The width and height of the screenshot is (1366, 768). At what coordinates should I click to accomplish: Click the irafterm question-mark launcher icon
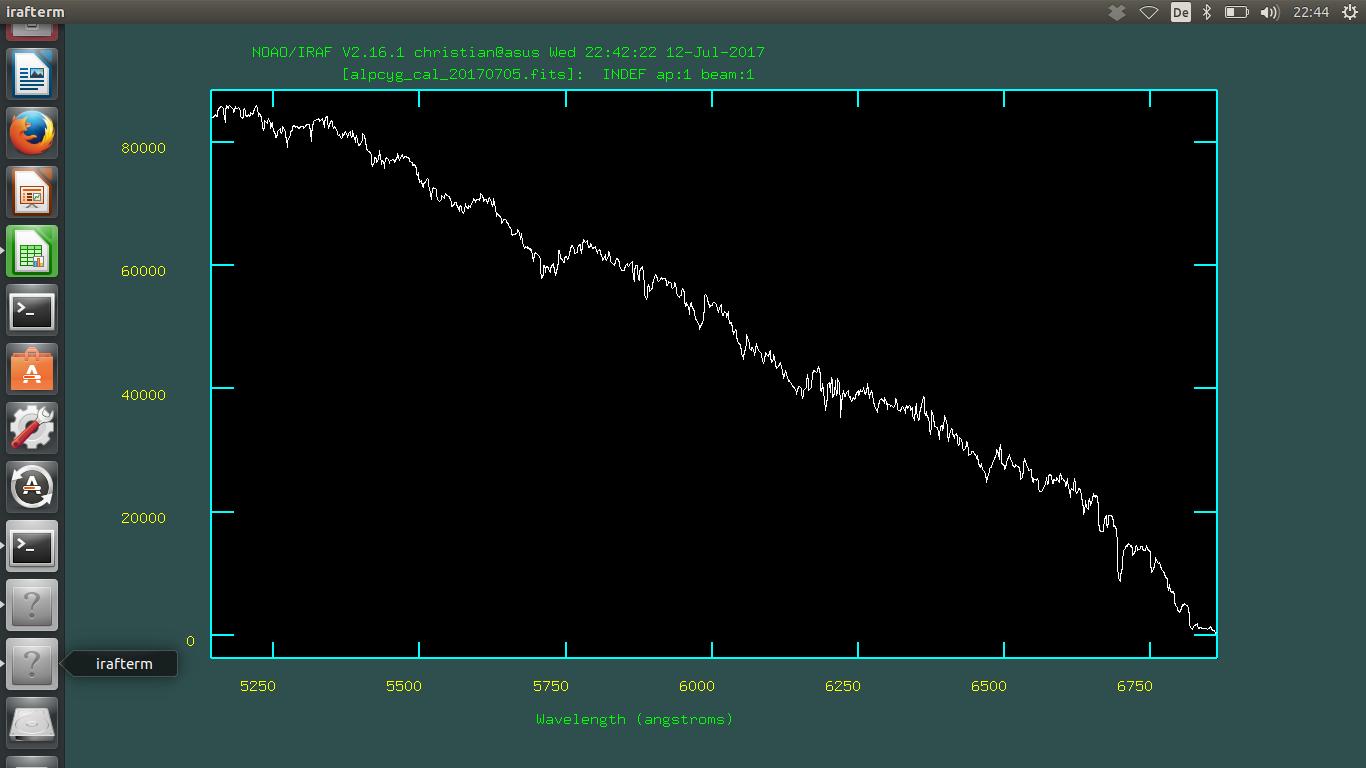tap(32, 663)
